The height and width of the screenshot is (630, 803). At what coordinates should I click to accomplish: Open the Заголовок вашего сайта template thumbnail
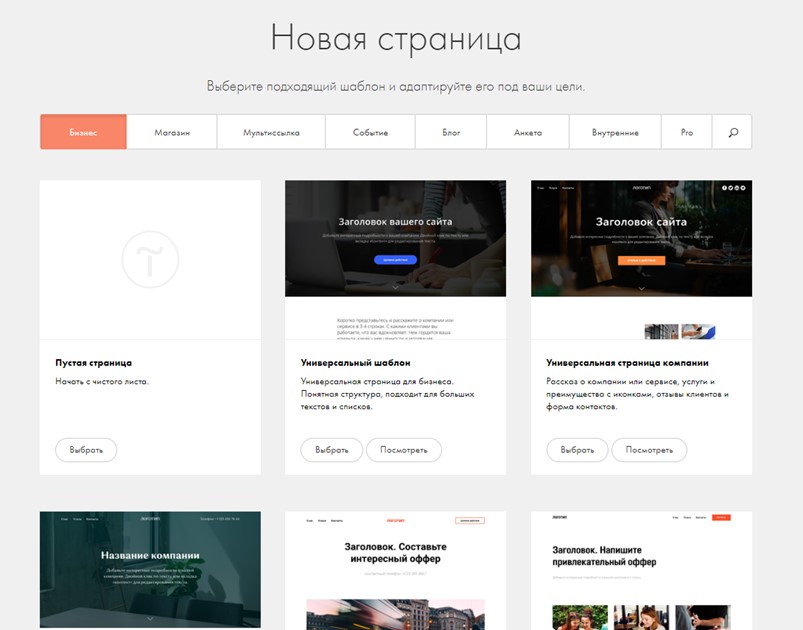(395, 259)
